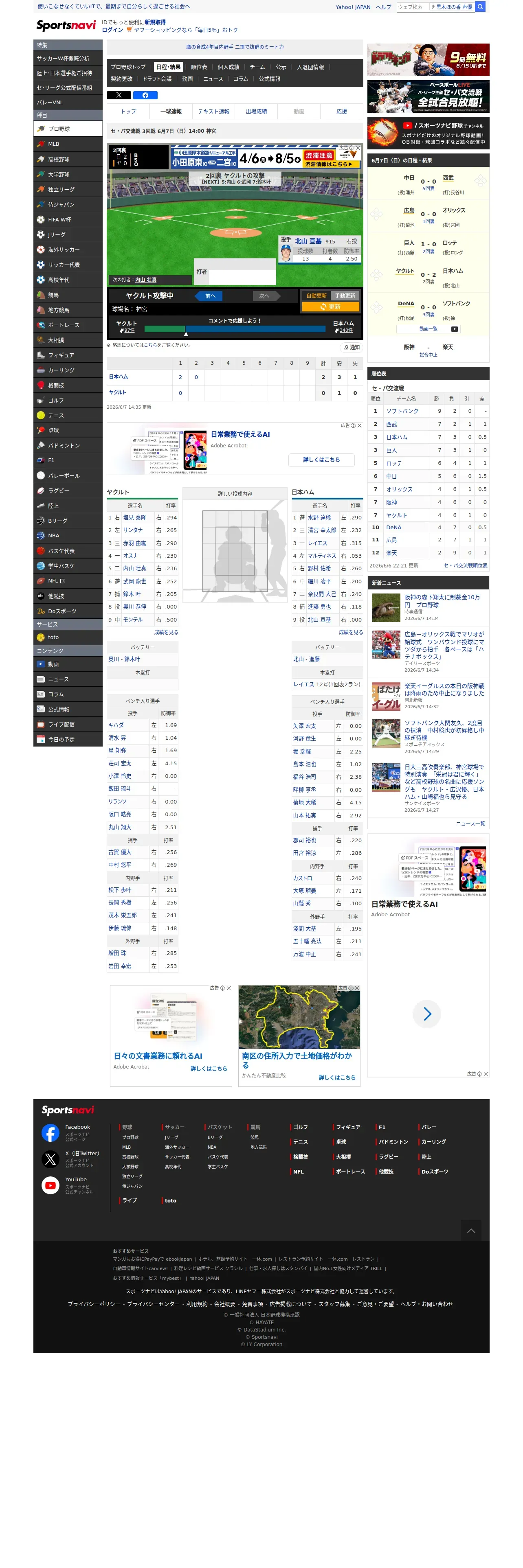Go to 卓球 in the sidebar
Image resolution: width=523 pixels, height=1568 pixels.
point(68,430)
